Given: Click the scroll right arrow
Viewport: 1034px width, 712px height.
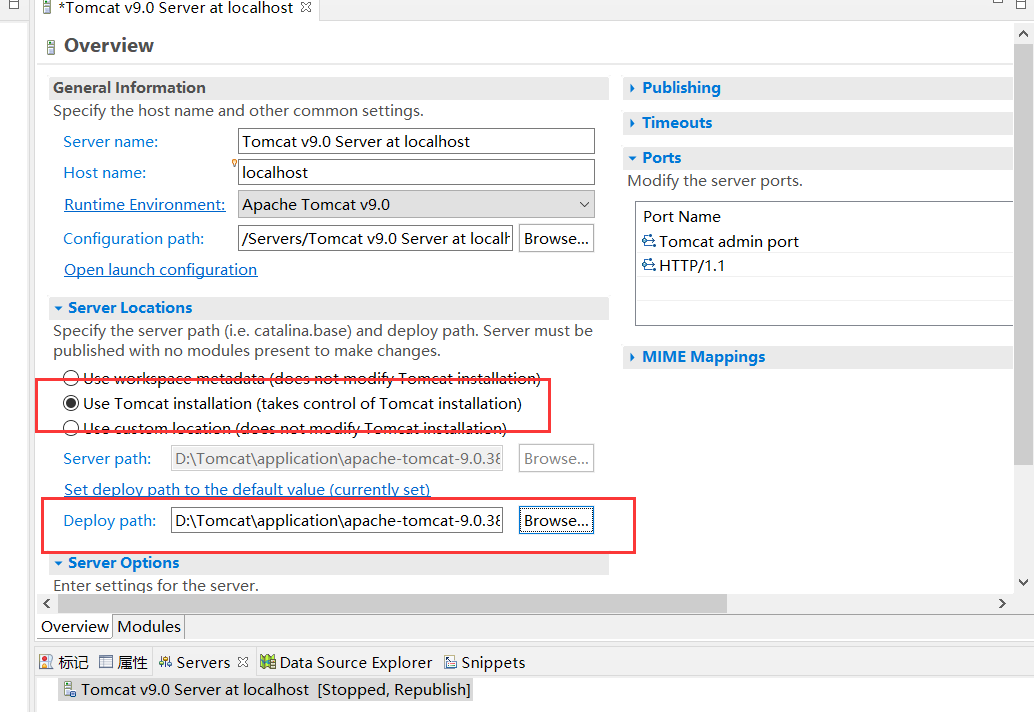Looking at the screenshot, I should coord(1002,603).
